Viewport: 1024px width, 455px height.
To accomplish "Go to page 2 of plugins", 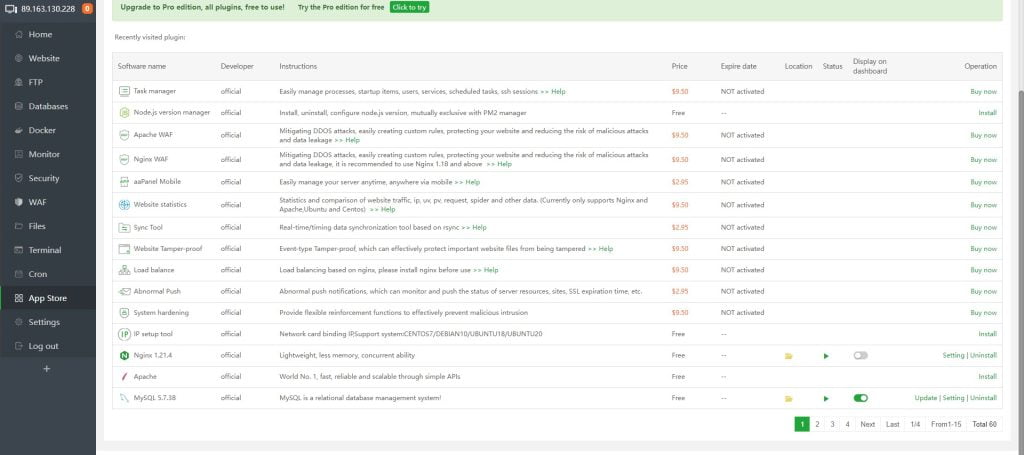I will click(817, 424).
